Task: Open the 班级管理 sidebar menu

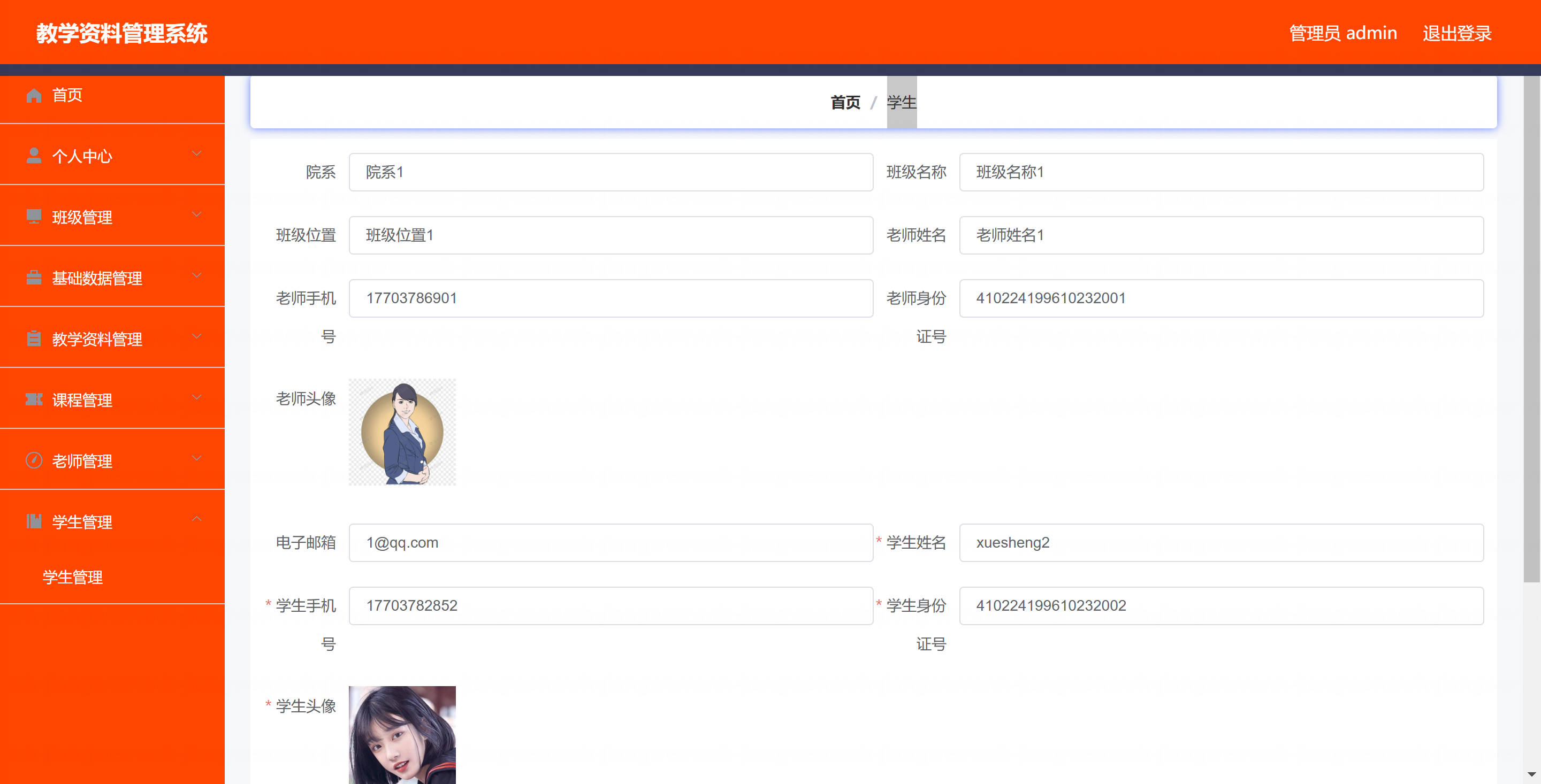Action: point(112,217)
